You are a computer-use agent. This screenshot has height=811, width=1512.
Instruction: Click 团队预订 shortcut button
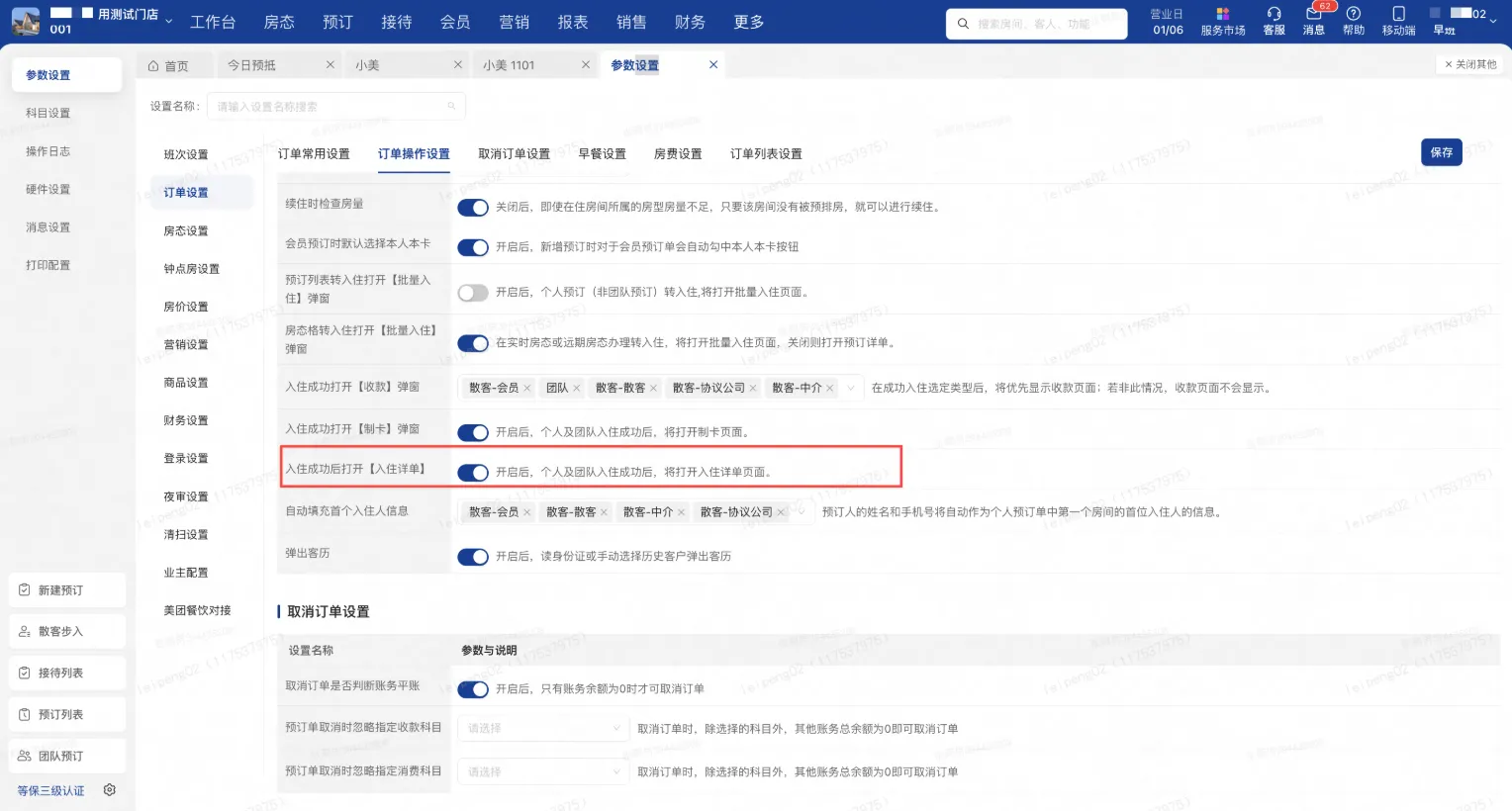coord(67,757)
